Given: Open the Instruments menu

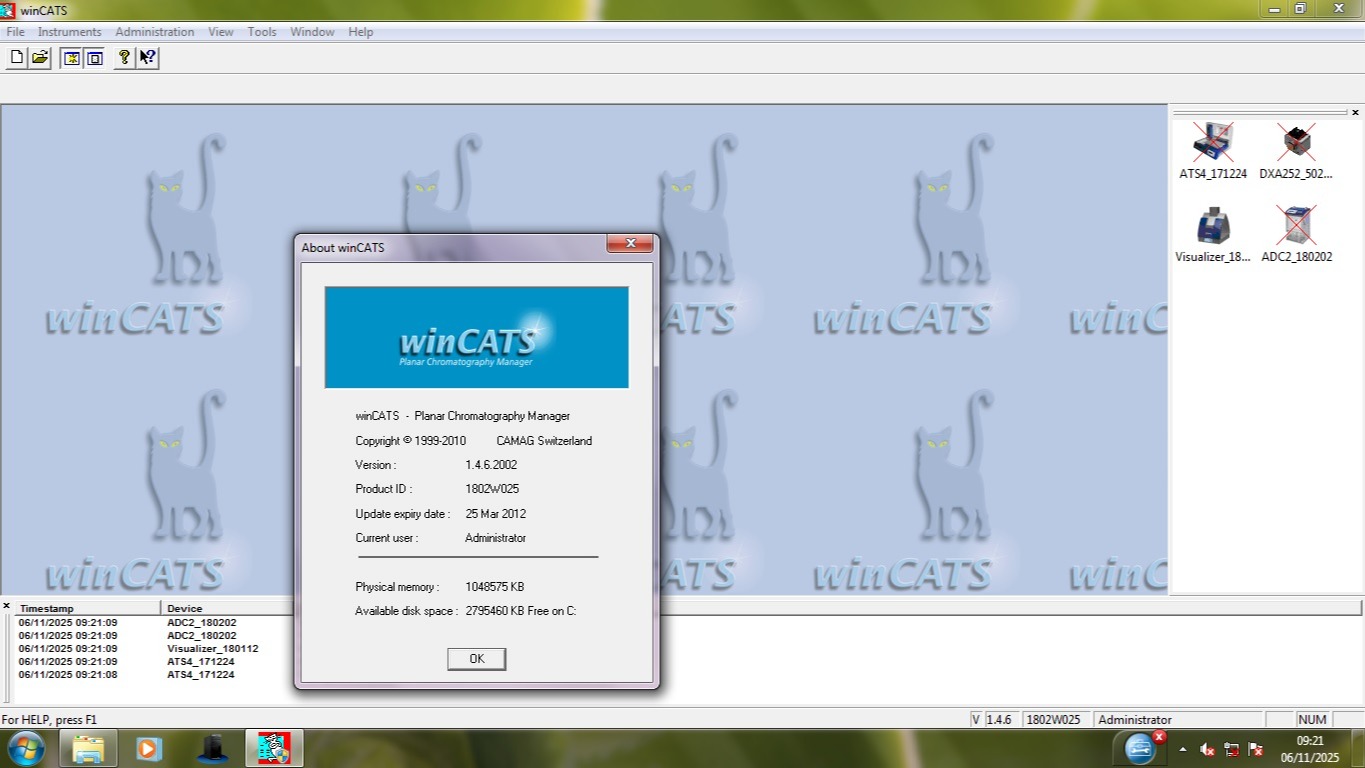Looking at the screenshot, I should pos(69,31).
